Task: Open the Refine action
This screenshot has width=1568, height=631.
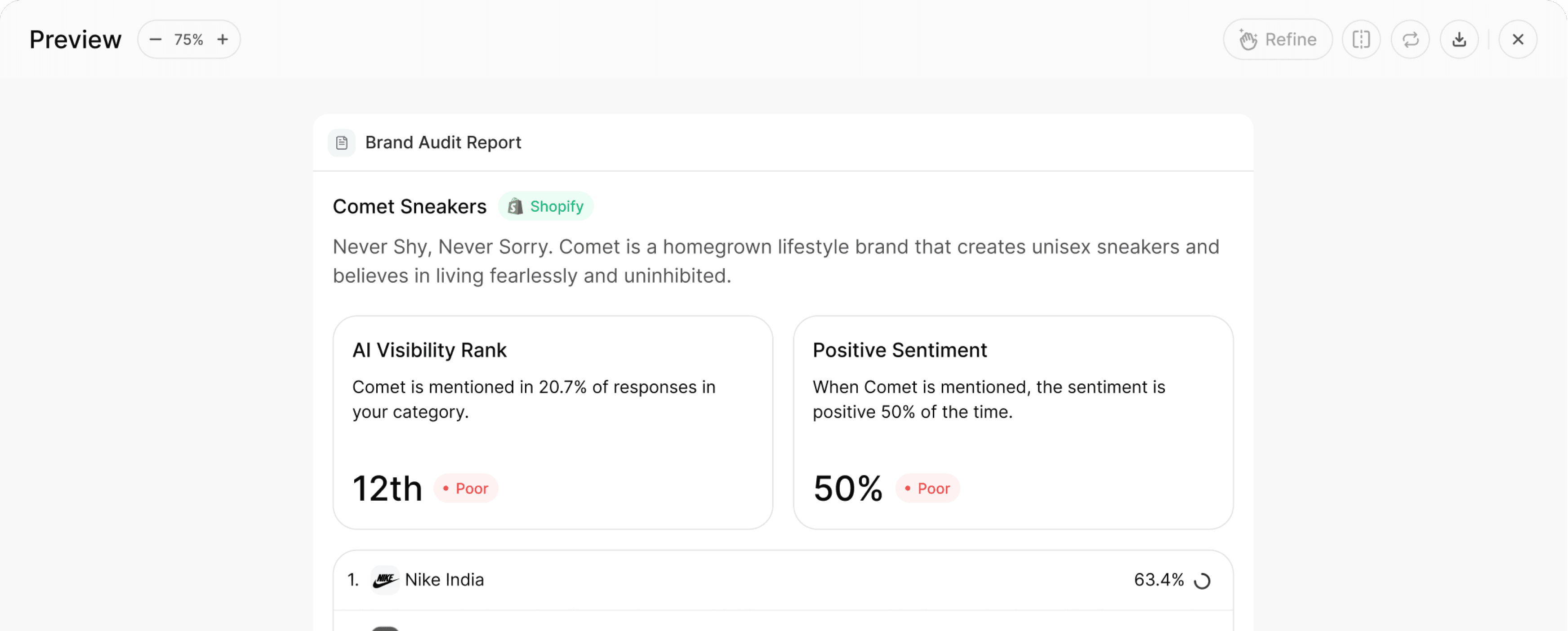Action: coord(1278,40)
